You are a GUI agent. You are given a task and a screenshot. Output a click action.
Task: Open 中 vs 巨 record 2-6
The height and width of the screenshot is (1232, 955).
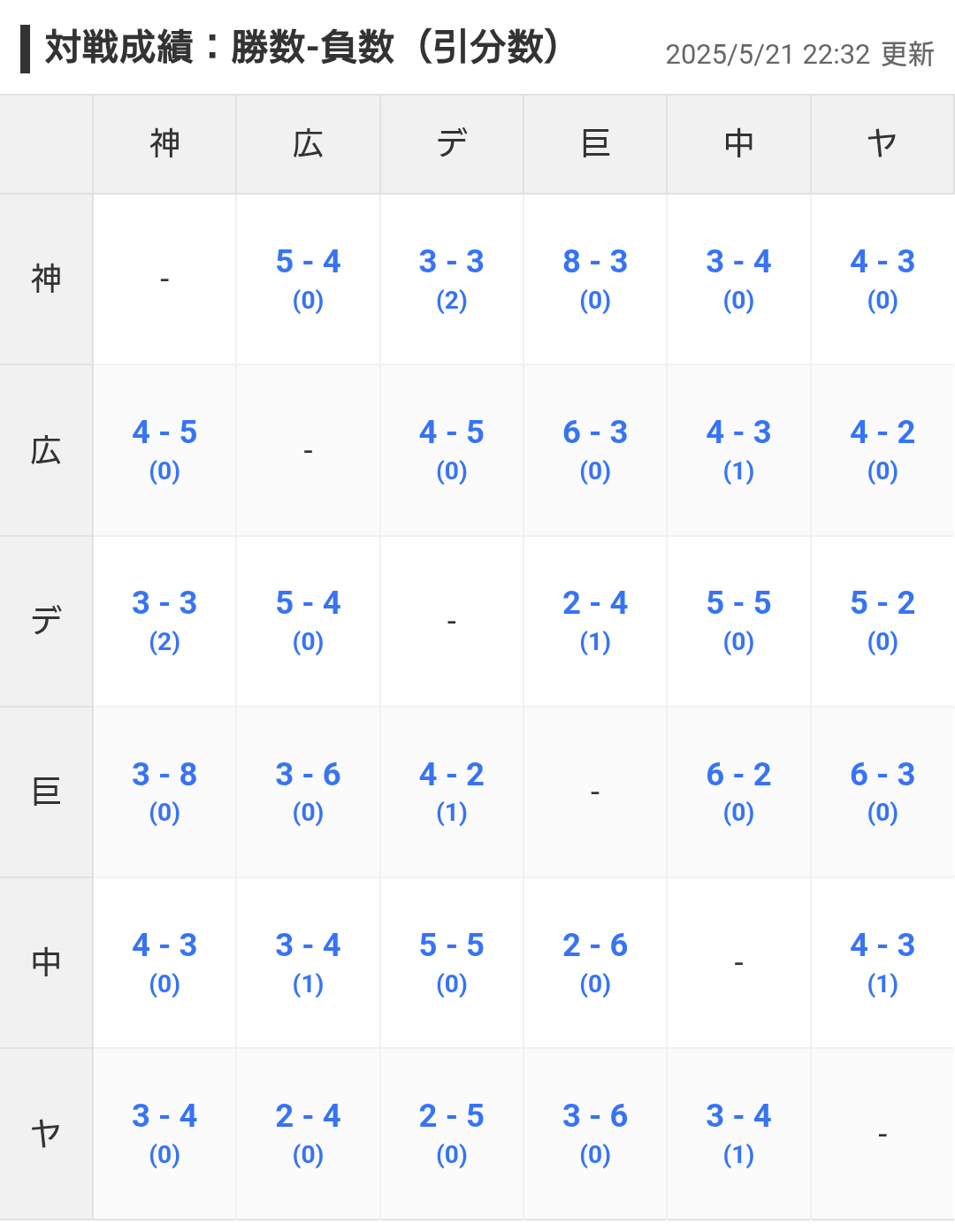(x=595, y=962)
